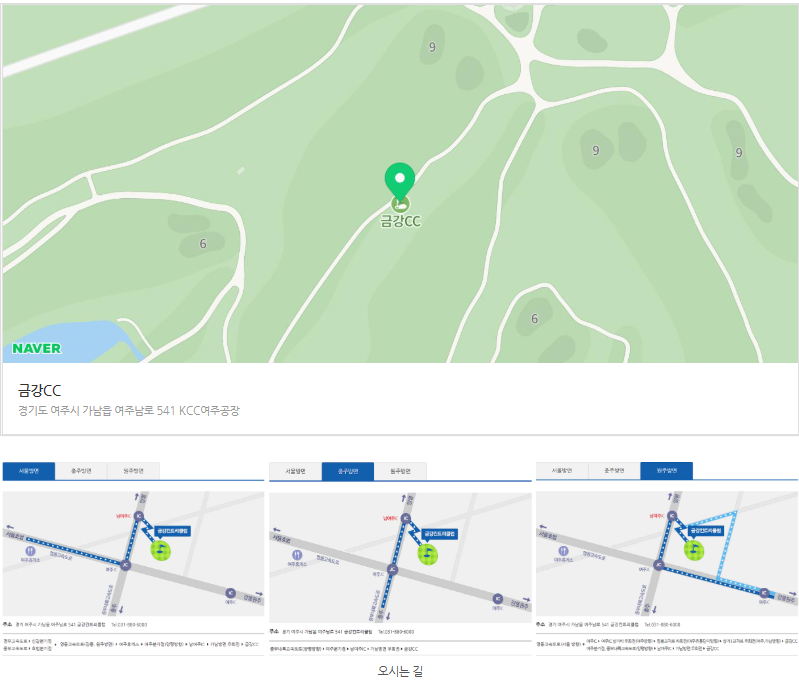Click the small golf course icon beneath the pin
799x687 pixels.
click(x=400, y=204)
